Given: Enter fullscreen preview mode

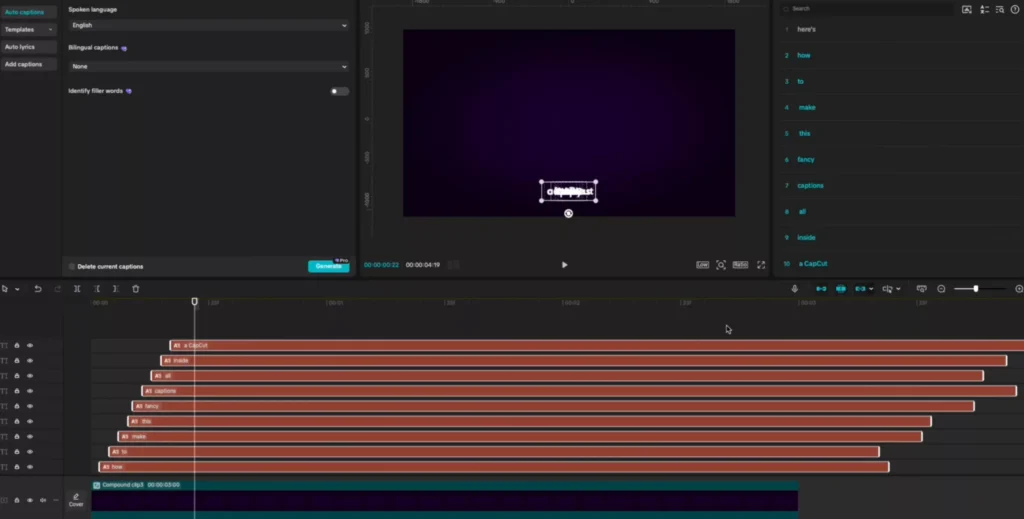Looking at the screenshot, I should point(761,265).
